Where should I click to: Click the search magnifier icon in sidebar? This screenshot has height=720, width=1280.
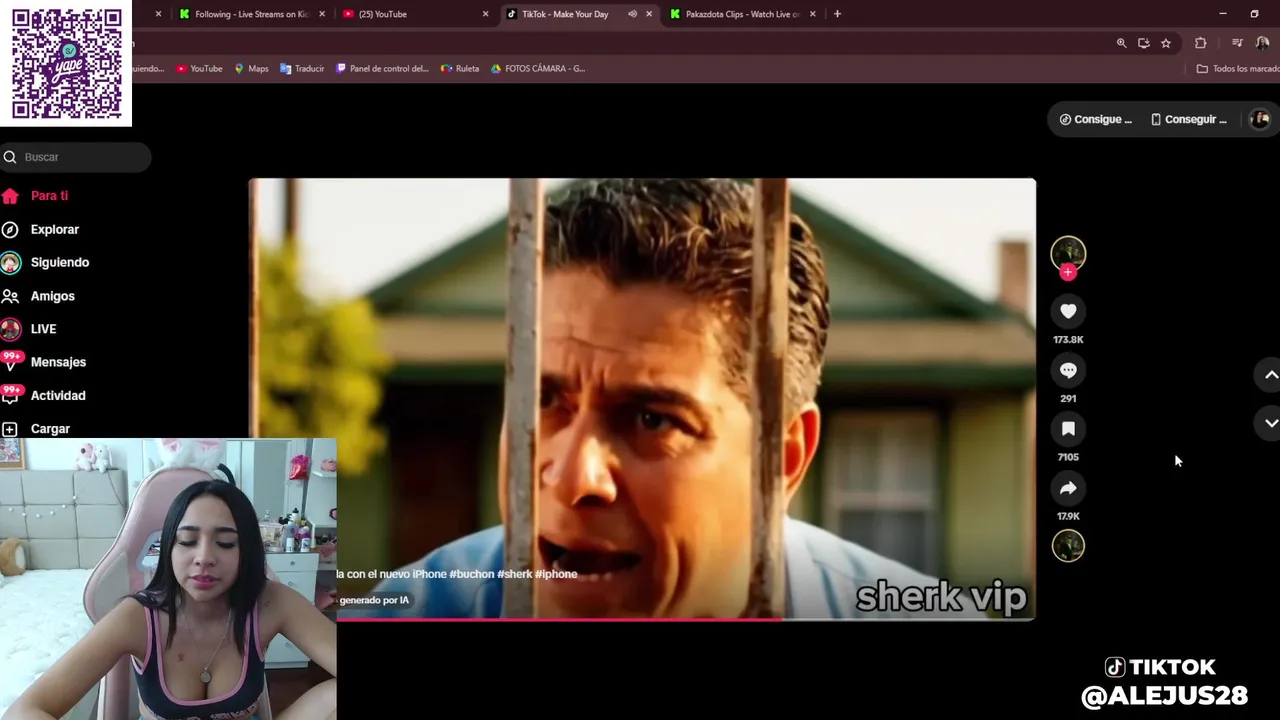pyautogui.click(x=10, y=157)
